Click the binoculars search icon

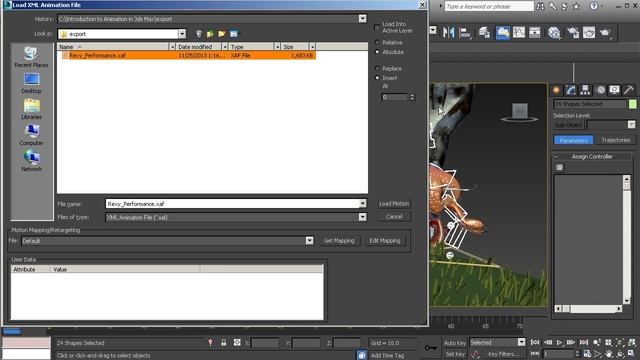pyautogui.click(x=540, y=6)
